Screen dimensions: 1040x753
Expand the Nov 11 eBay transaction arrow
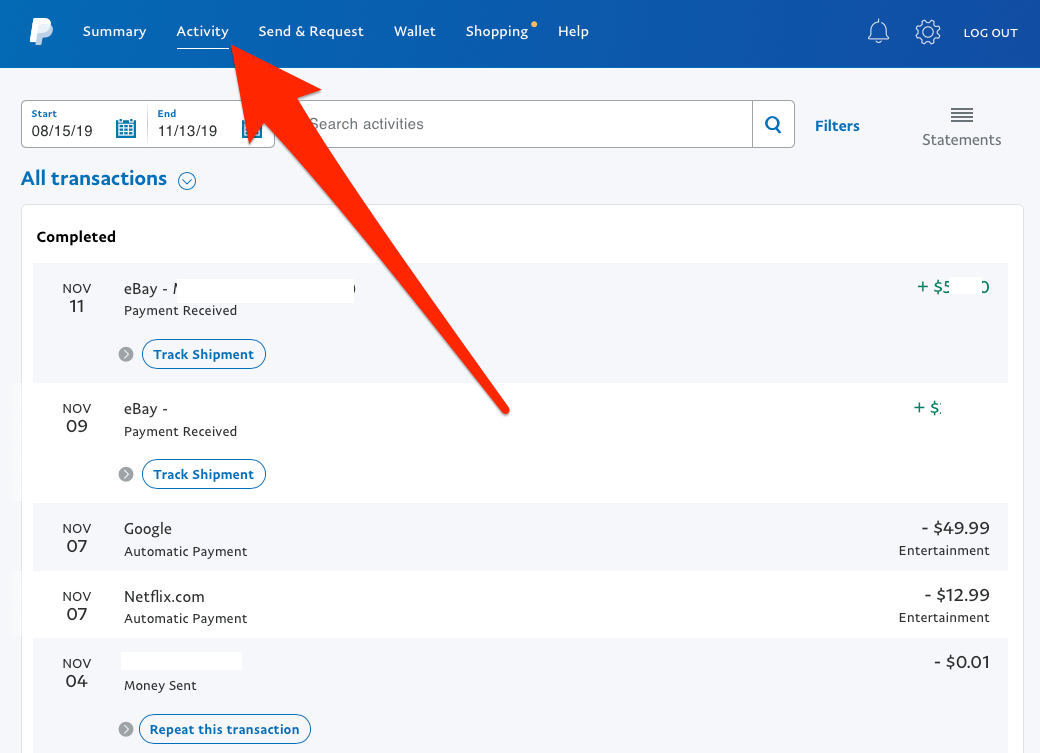pyautogui.click(x=126, y=354)
